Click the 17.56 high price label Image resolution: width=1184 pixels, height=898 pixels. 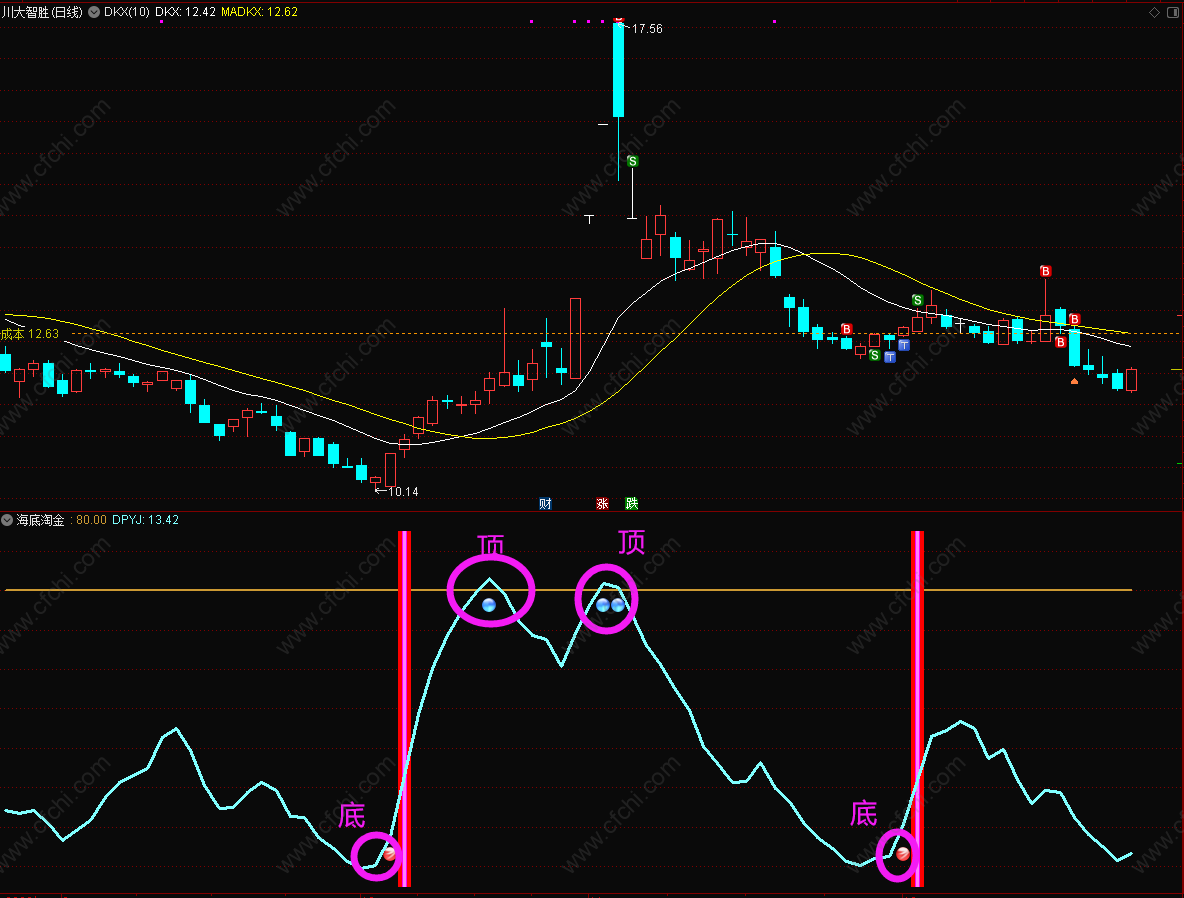647,29
